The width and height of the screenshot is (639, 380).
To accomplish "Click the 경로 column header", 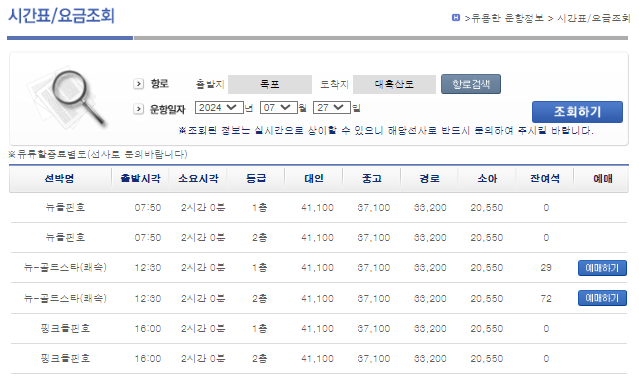I will [430, 178].
